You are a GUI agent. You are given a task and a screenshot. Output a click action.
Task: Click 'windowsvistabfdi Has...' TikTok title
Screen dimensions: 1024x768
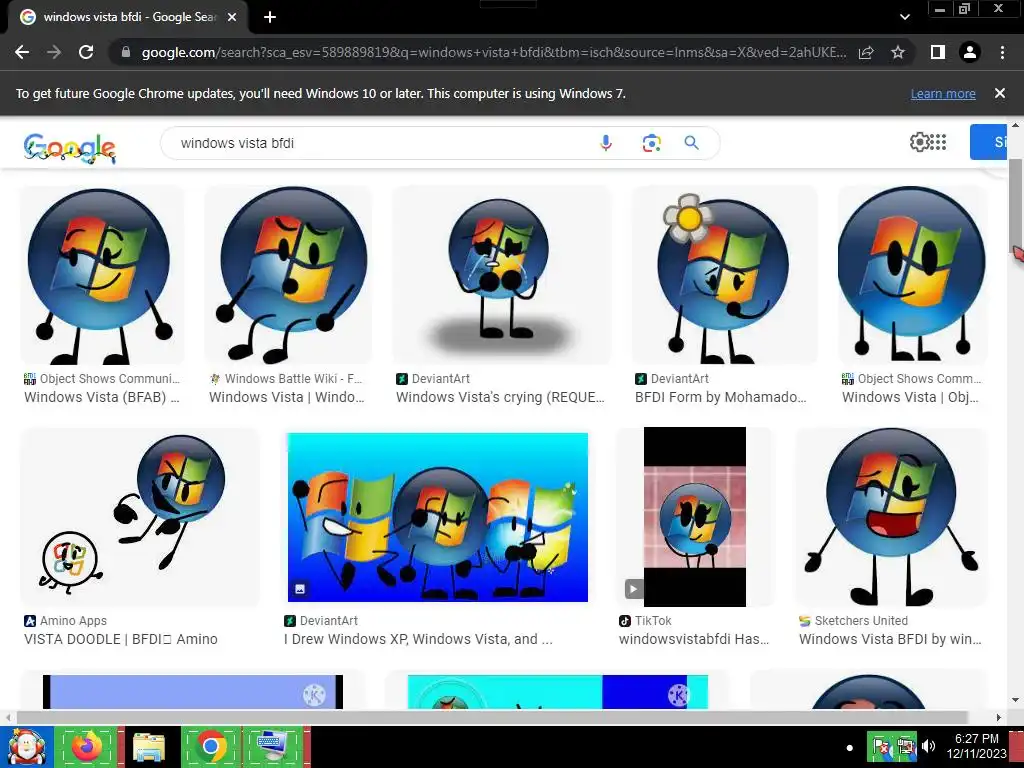click(694, 639)
